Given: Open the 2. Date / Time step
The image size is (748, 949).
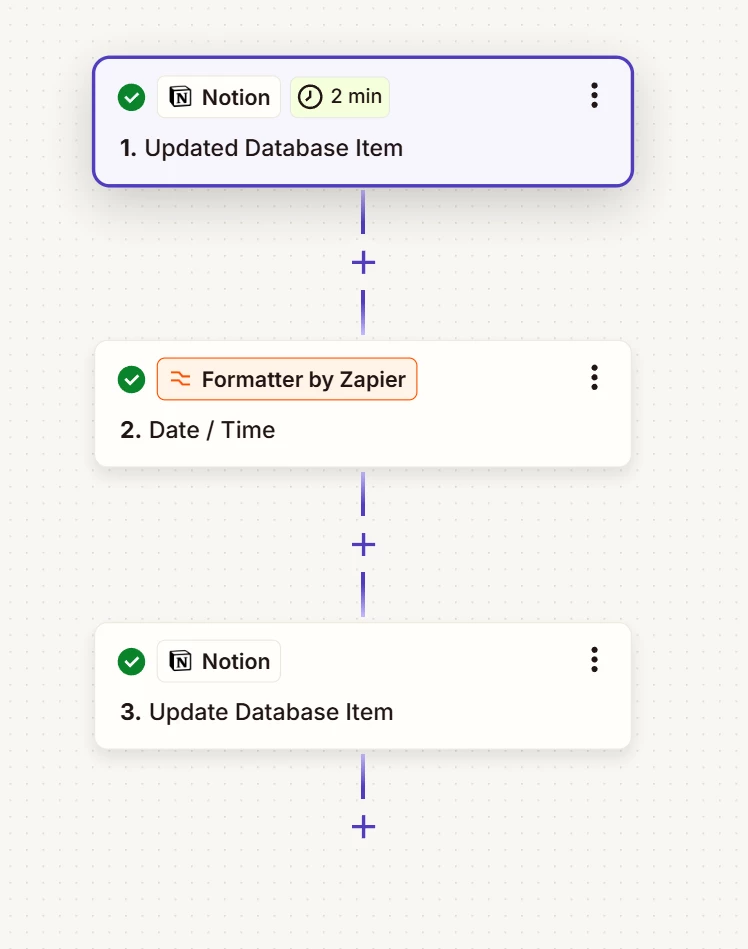Looking at the screenshot, I should tap(363, 404).
